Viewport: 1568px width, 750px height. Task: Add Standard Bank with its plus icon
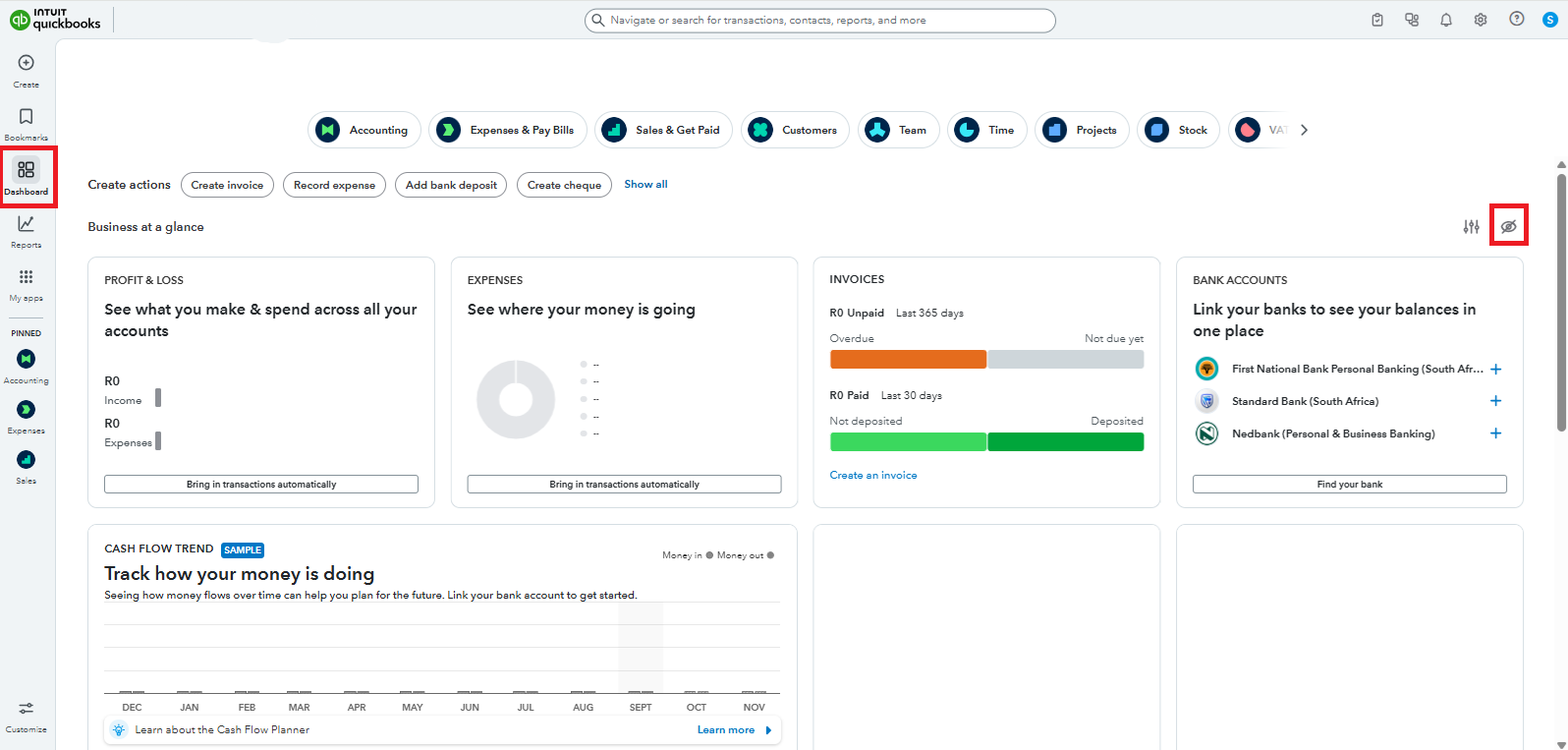tap(1495, 401)
